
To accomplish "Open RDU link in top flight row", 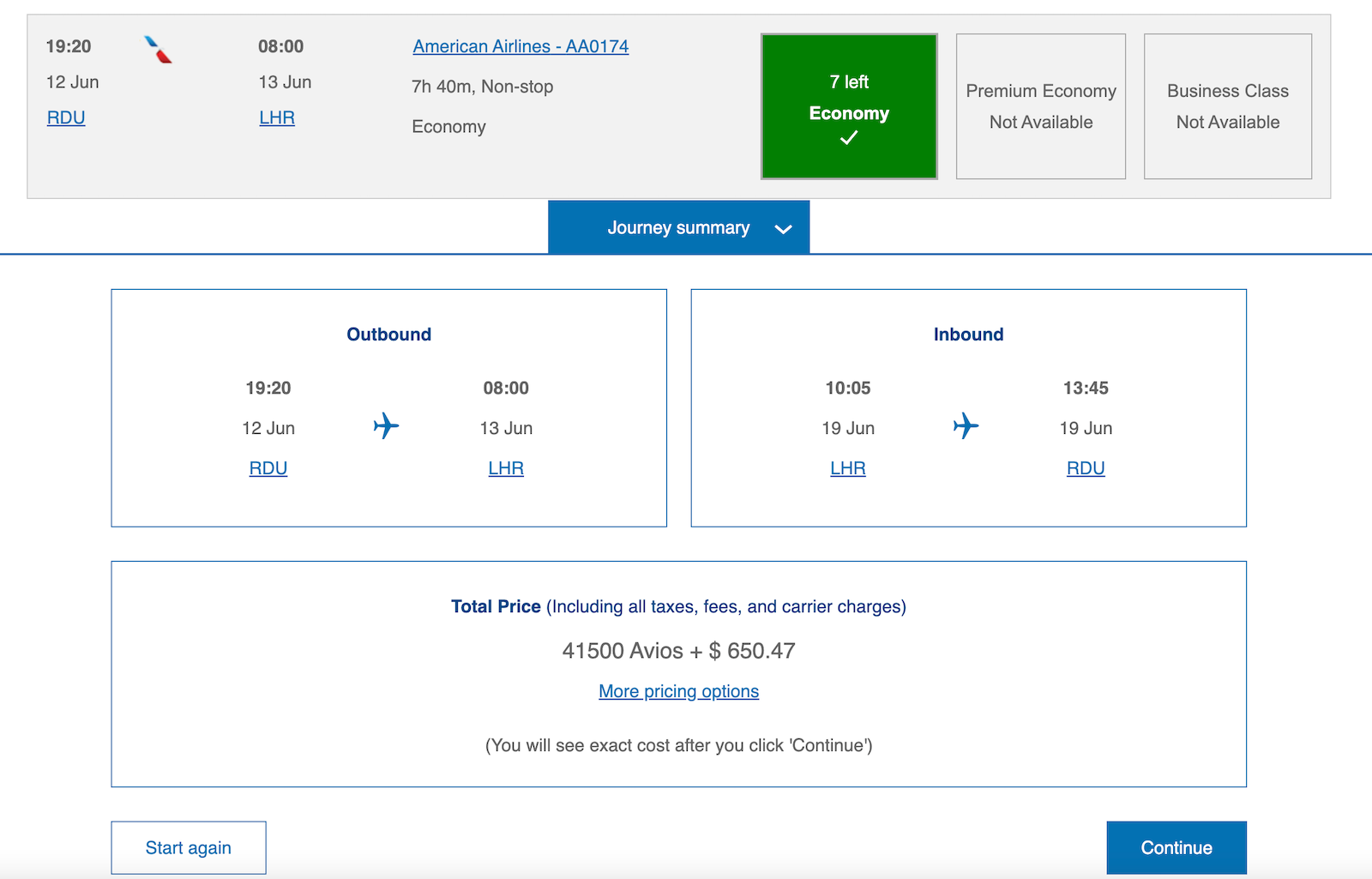I will (66, 117).
